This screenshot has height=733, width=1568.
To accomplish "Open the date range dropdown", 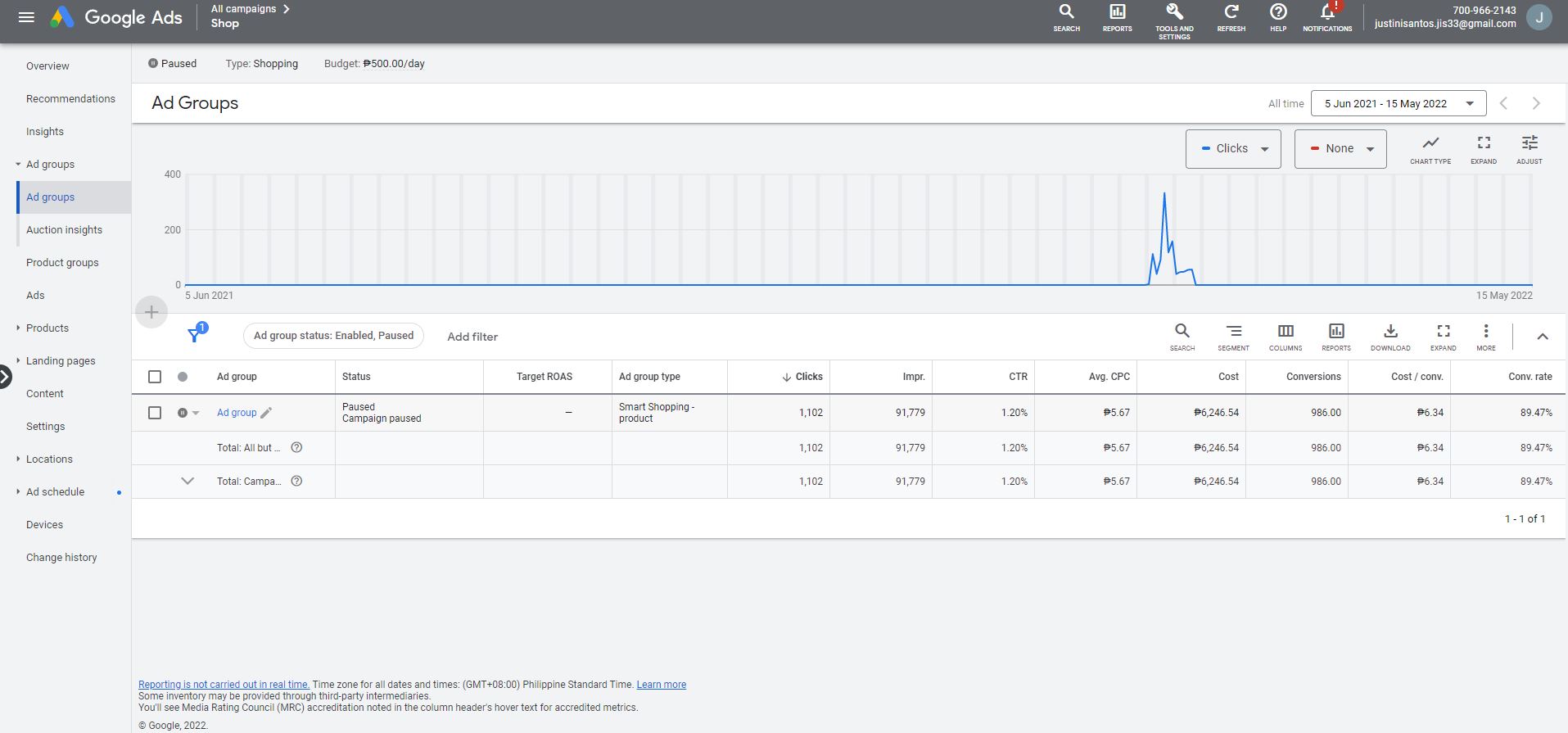I will [x=1399, y=103].
